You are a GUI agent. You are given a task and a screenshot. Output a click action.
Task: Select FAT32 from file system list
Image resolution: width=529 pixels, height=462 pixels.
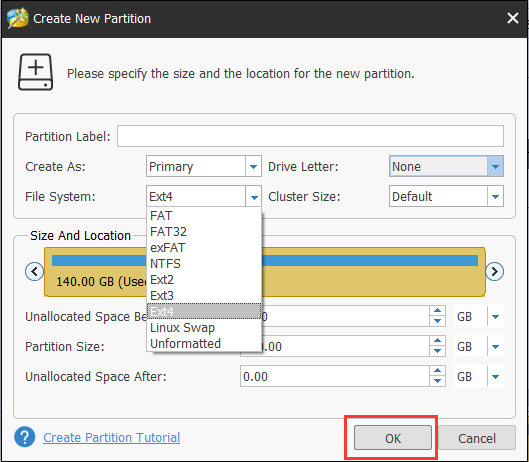(x=204, y=232)
